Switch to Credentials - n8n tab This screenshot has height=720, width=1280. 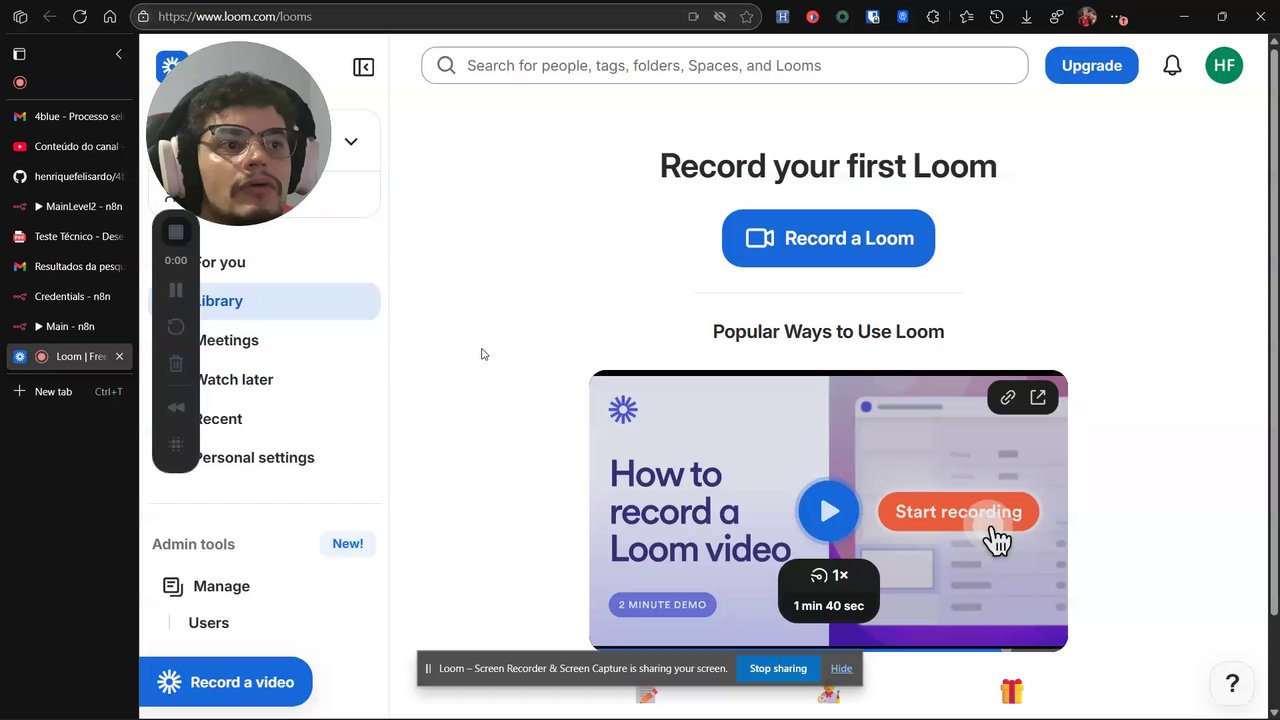[69, 296]
